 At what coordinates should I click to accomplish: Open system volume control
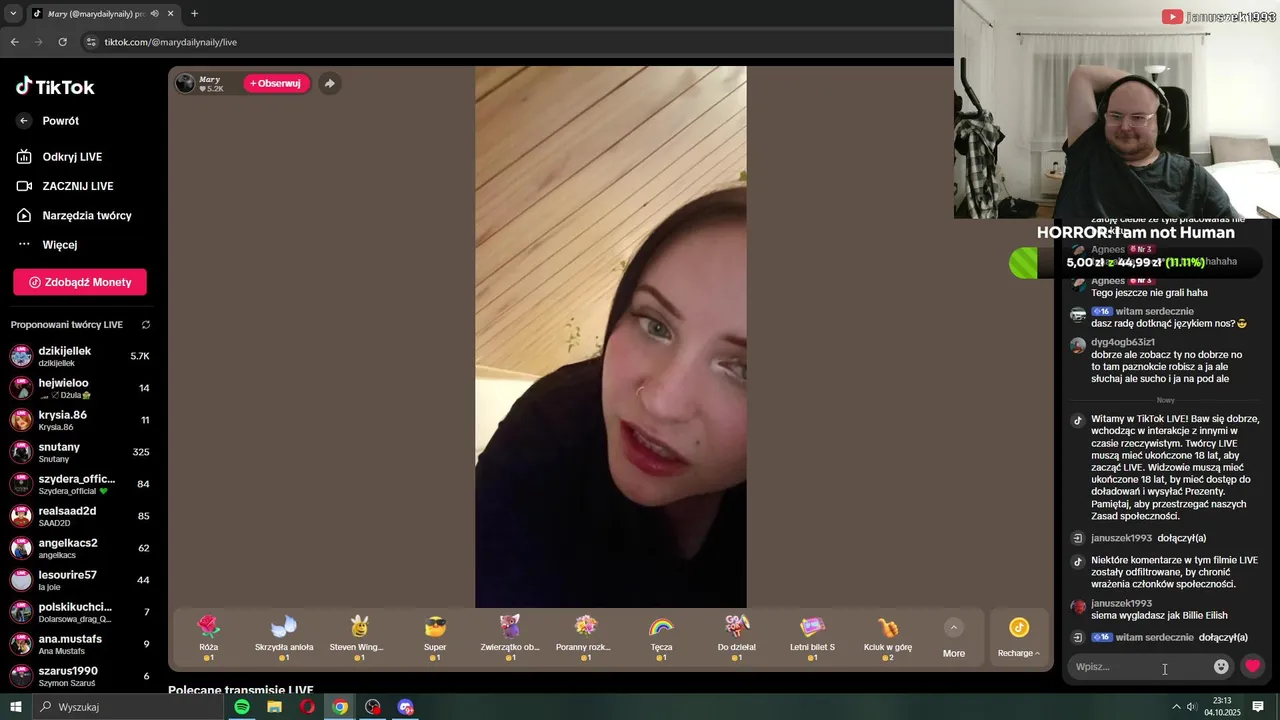point(1192,707)
